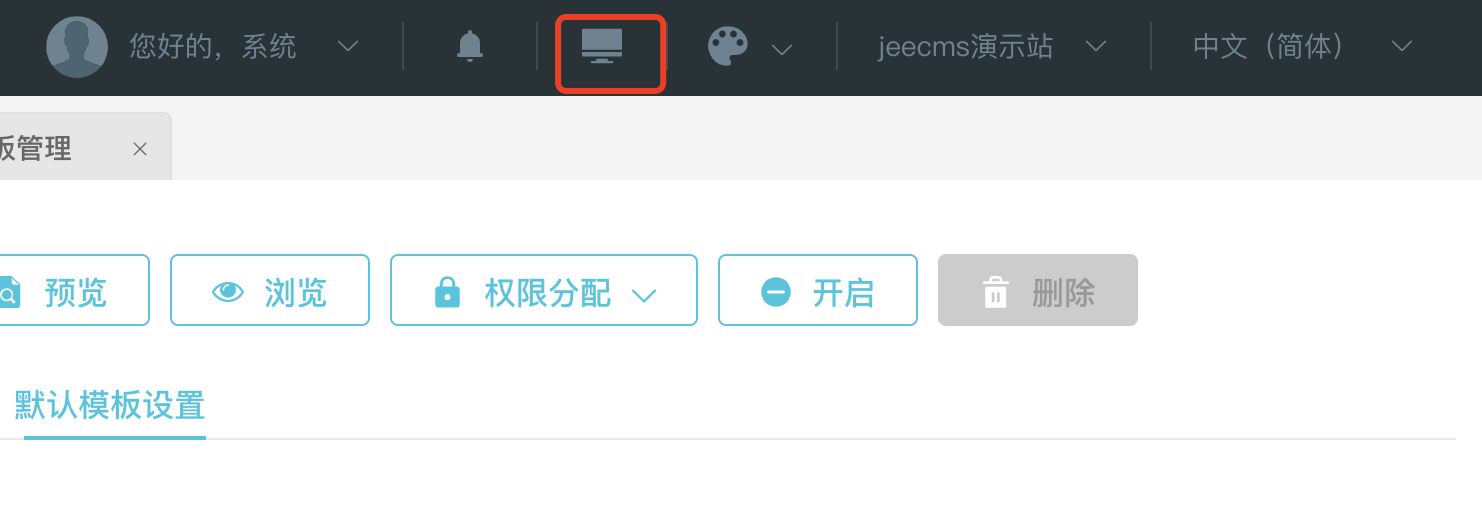Click the notification bell icon
This screenshot has width=1482, height=522.
pyautogui.click(x=470, y=46)
